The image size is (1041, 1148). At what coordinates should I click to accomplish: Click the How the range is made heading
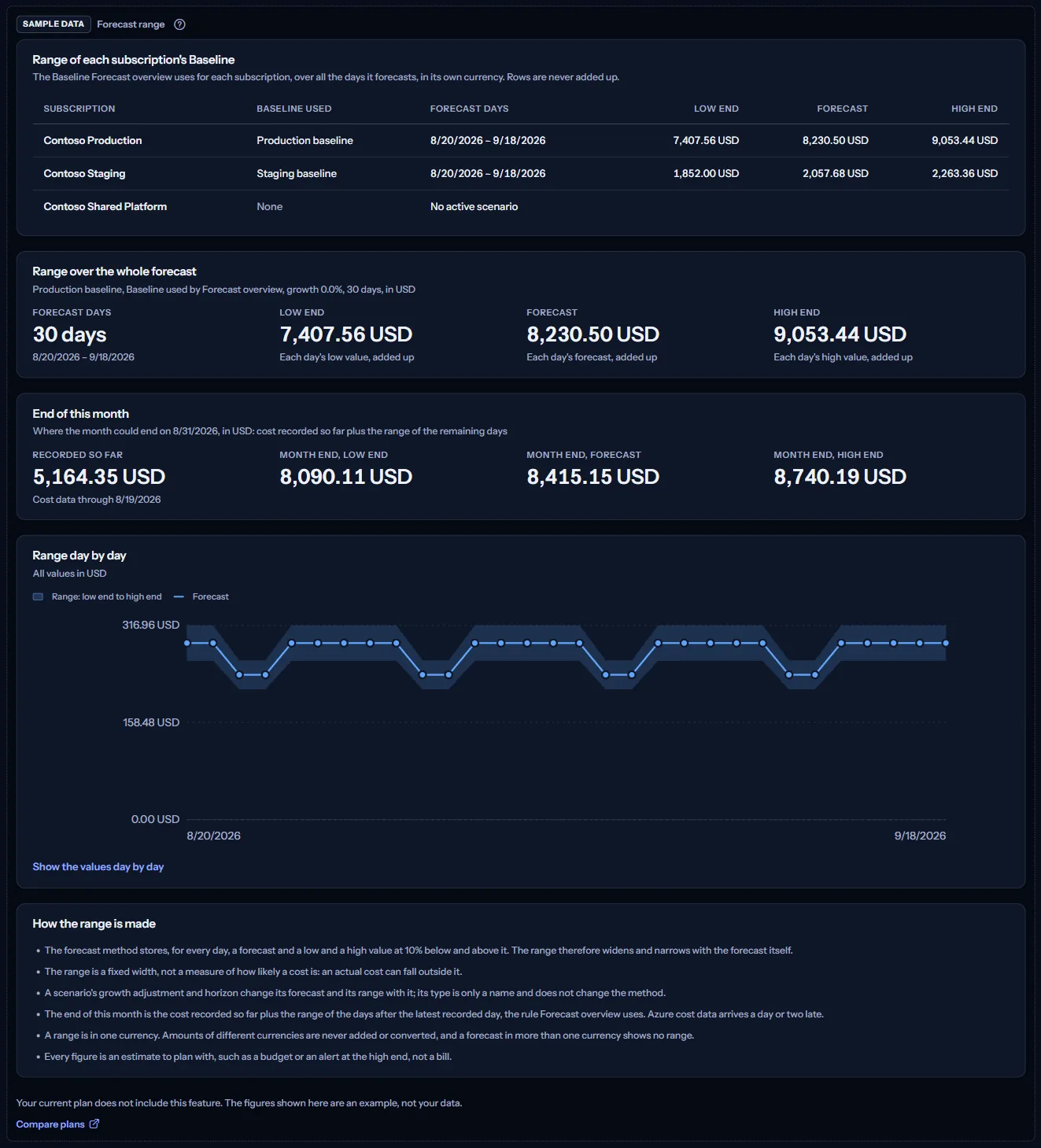point(94,924)
